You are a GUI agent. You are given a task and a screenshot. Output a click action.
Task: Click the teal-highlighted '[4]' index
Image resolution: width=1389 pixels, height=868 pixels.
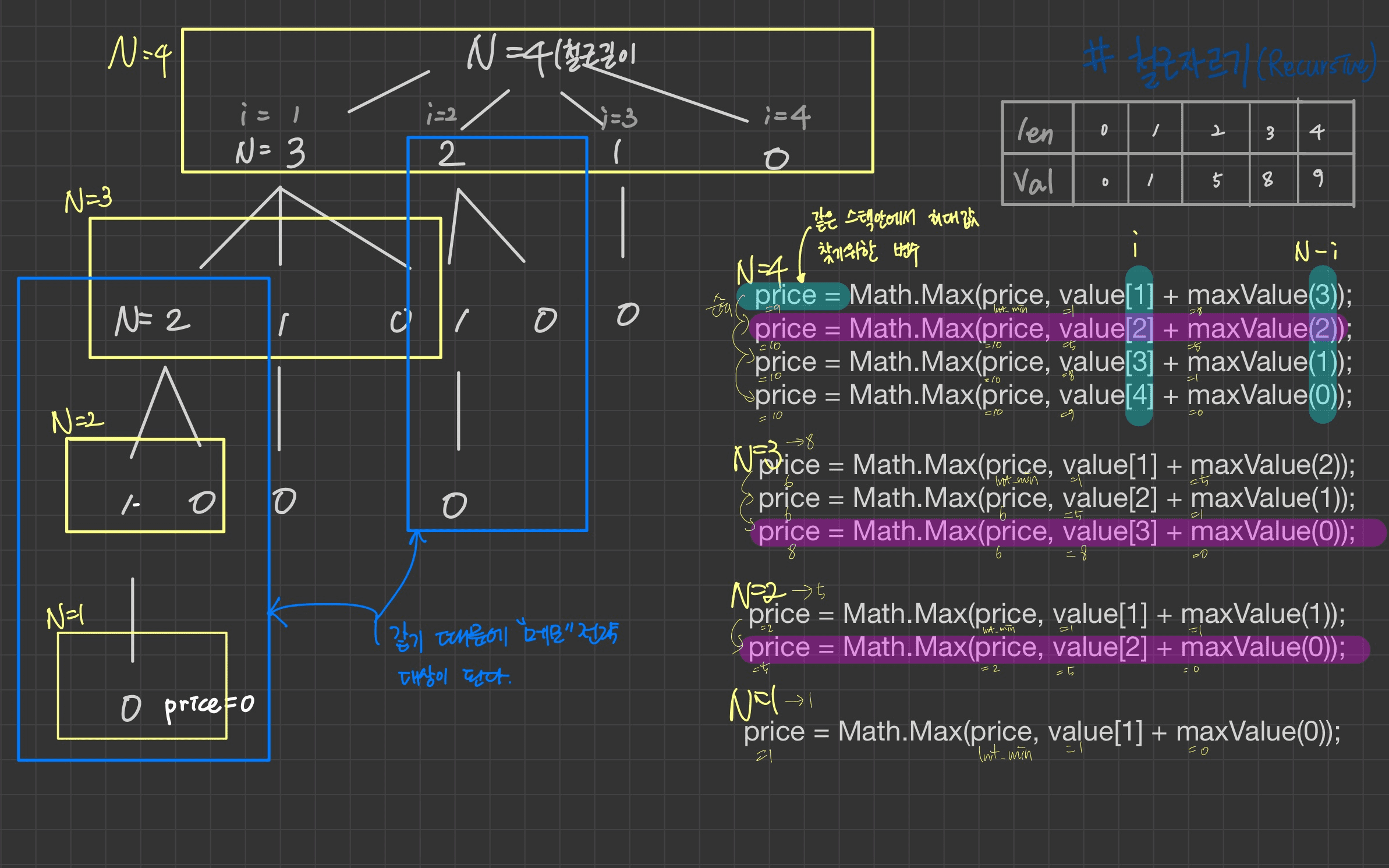(x=1139, y=396)
